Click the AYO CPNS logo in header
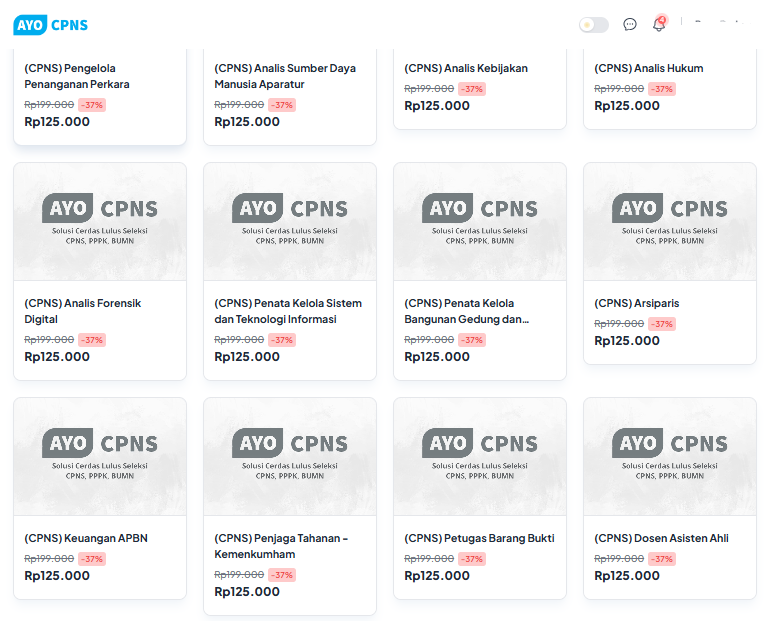The image size is (776, 621). click(50, 25)
